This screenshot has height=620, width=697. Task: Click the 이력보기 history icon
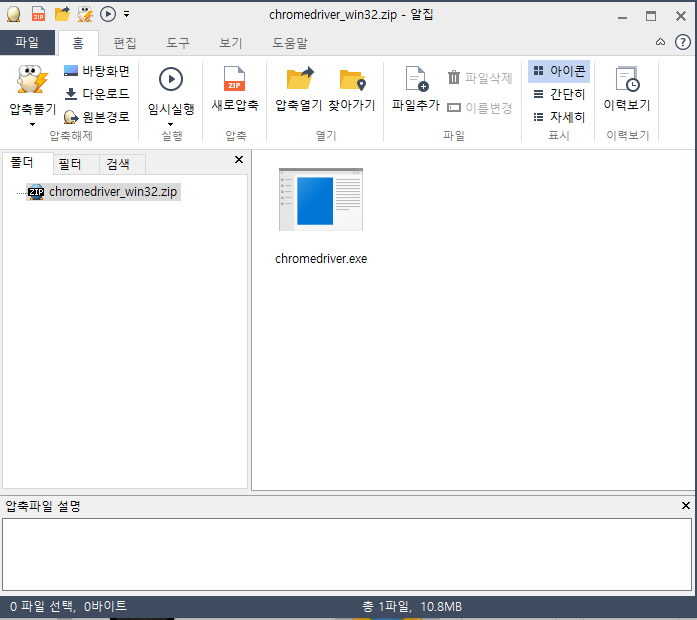pos(627,79)
